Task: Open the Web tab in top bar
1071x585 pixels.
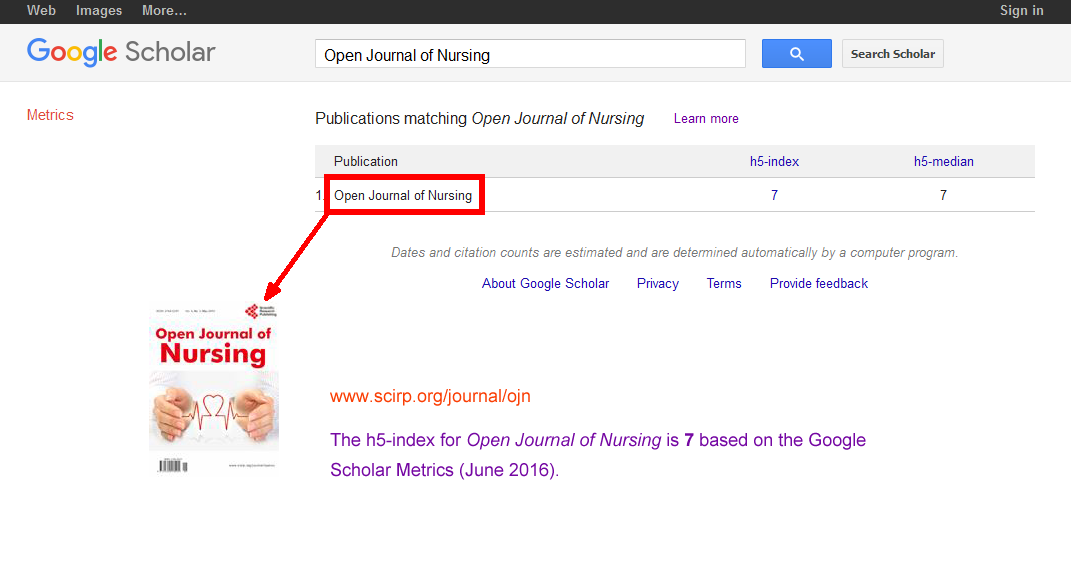Action: (x=41, y=11)
